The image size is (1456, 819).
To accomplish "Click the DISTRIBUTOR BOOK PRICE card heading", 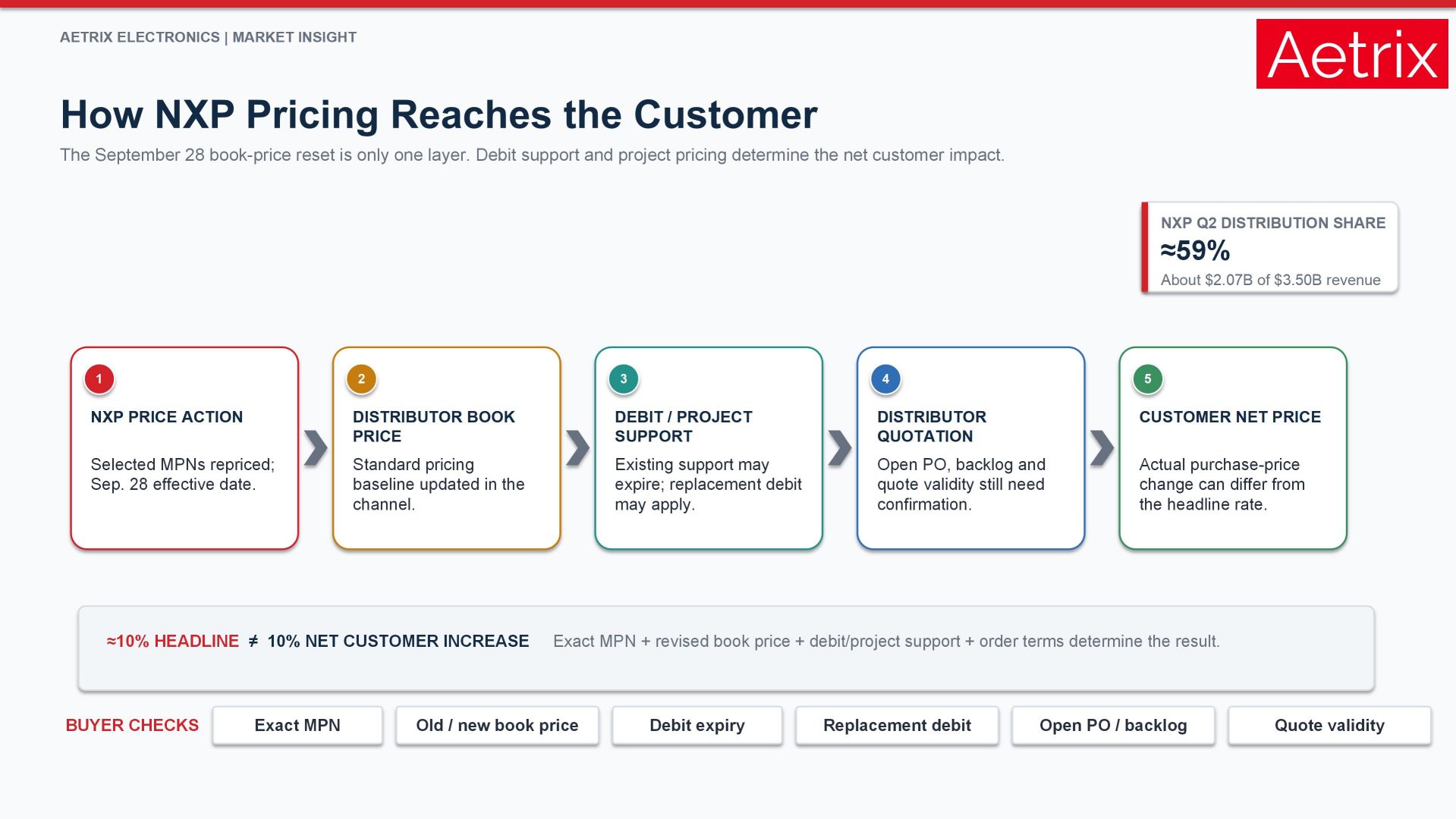I will [x=434, y=426].
